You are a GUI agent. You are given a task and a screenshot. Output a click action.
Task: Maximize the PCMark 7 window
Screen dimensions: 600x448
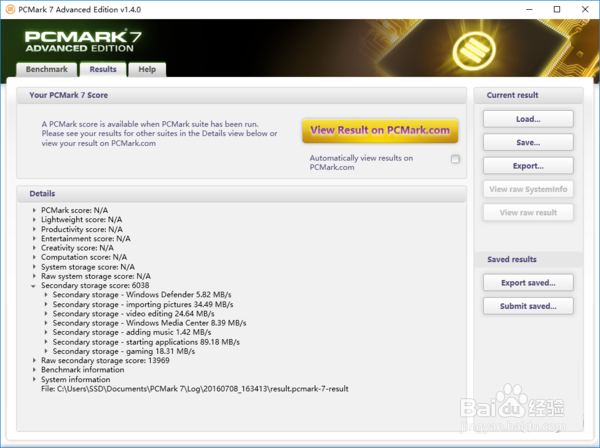[557, 9]
